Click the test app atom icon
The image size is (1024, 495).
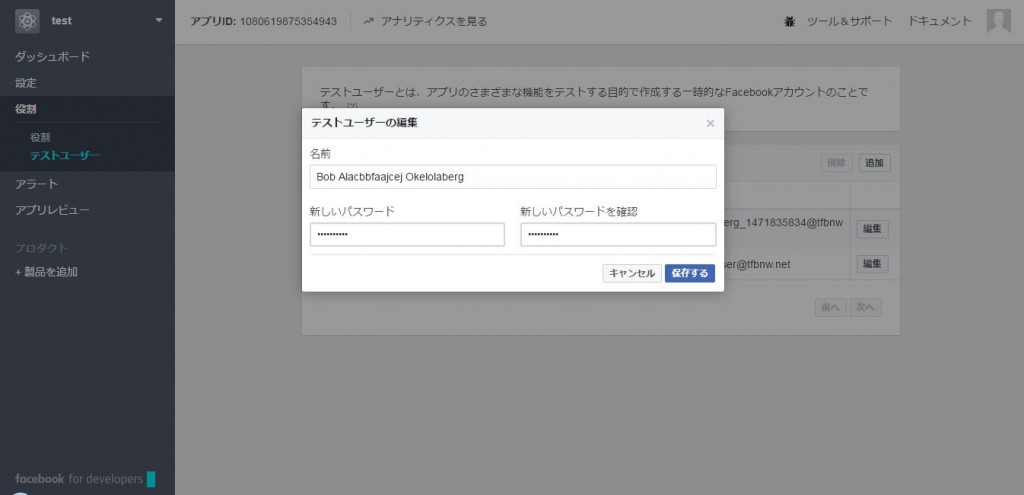27,22
